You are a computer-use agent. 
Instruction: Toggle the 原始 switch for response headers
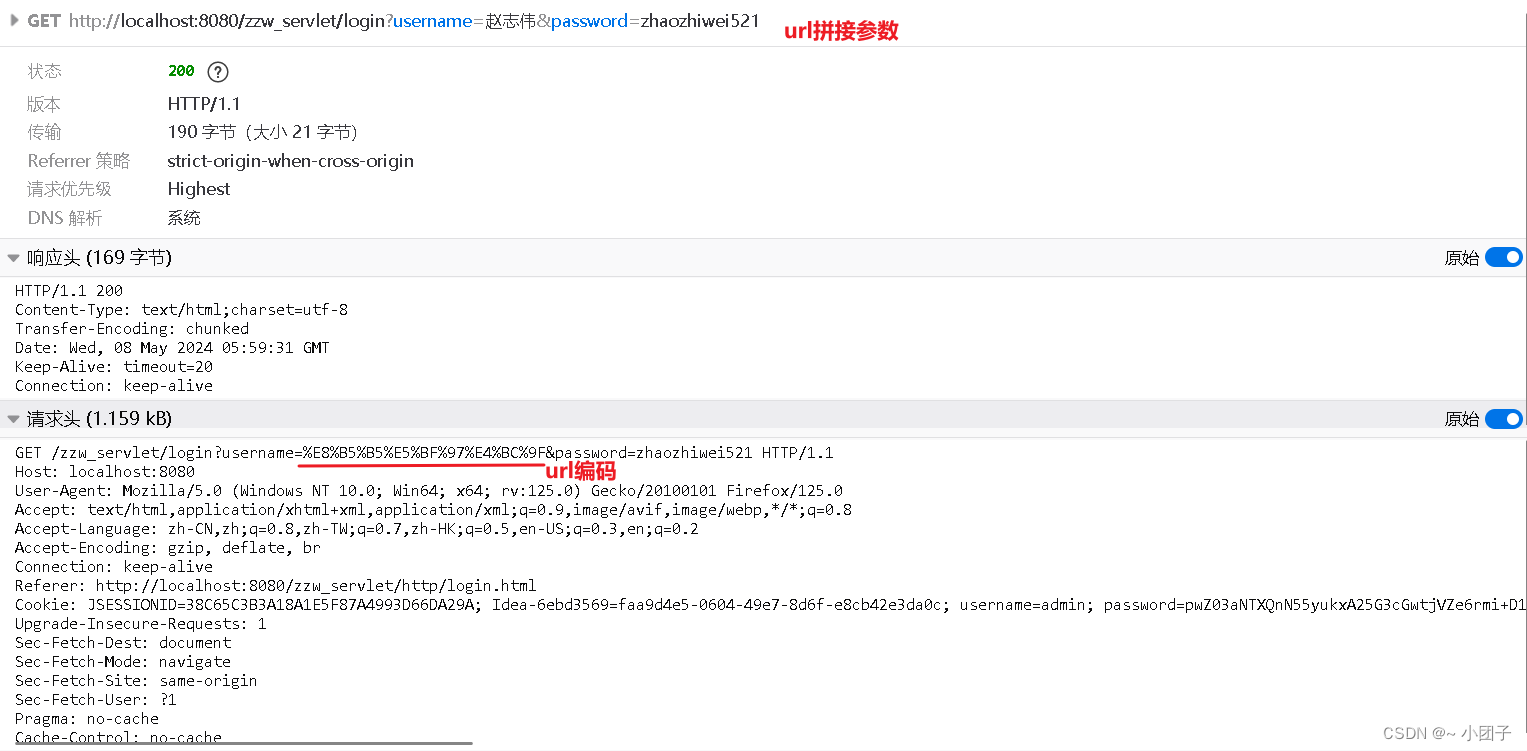1503,258
